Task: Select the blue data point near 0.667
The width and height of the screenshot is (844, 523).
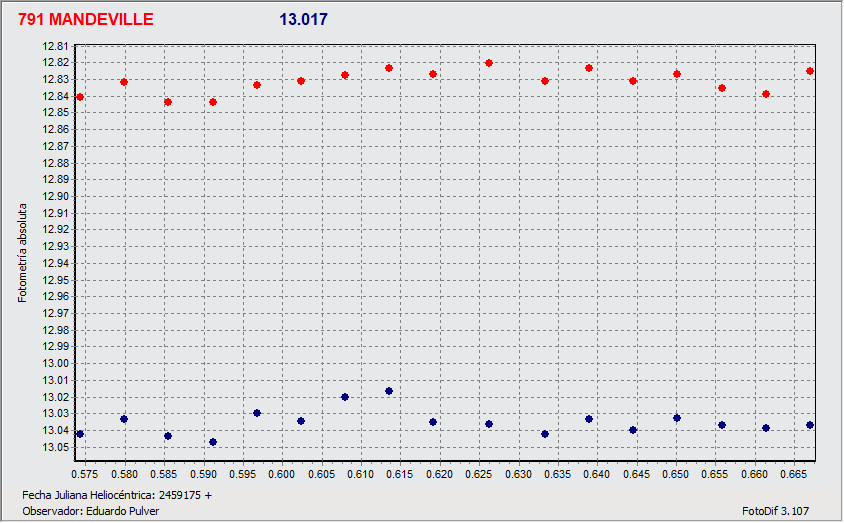Action: pyautogui.click(x=810, y=425)
